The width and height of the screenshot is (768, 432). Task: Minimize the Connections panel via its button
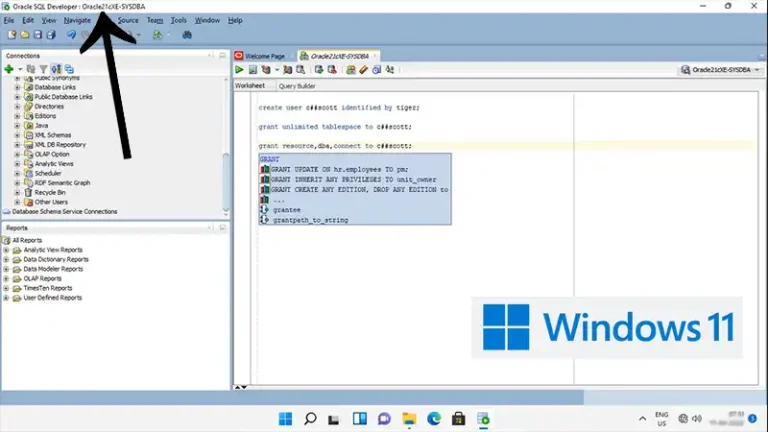(222, 56)
